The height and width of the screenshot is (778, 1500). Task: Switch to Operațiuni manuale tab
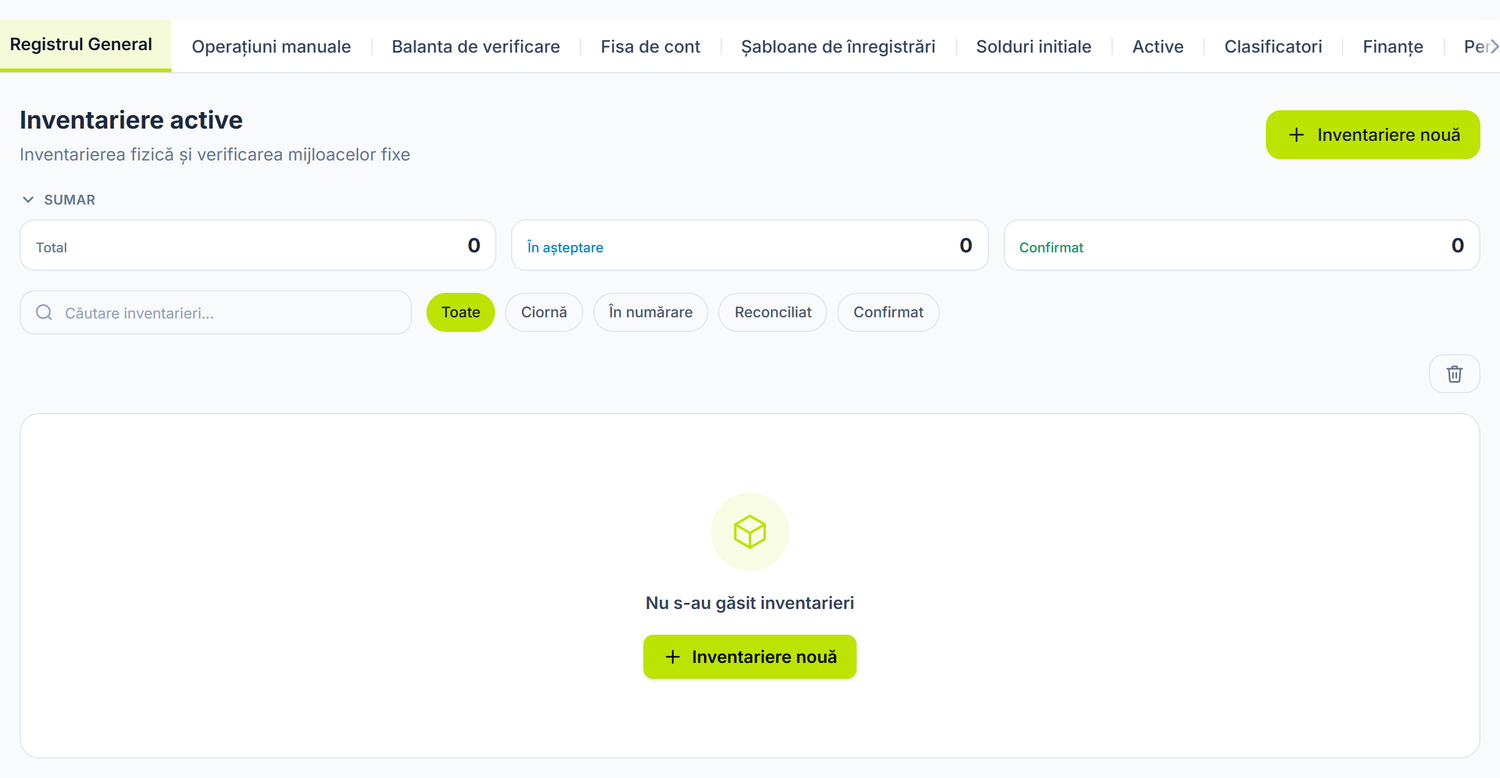(x=271, y=46)
